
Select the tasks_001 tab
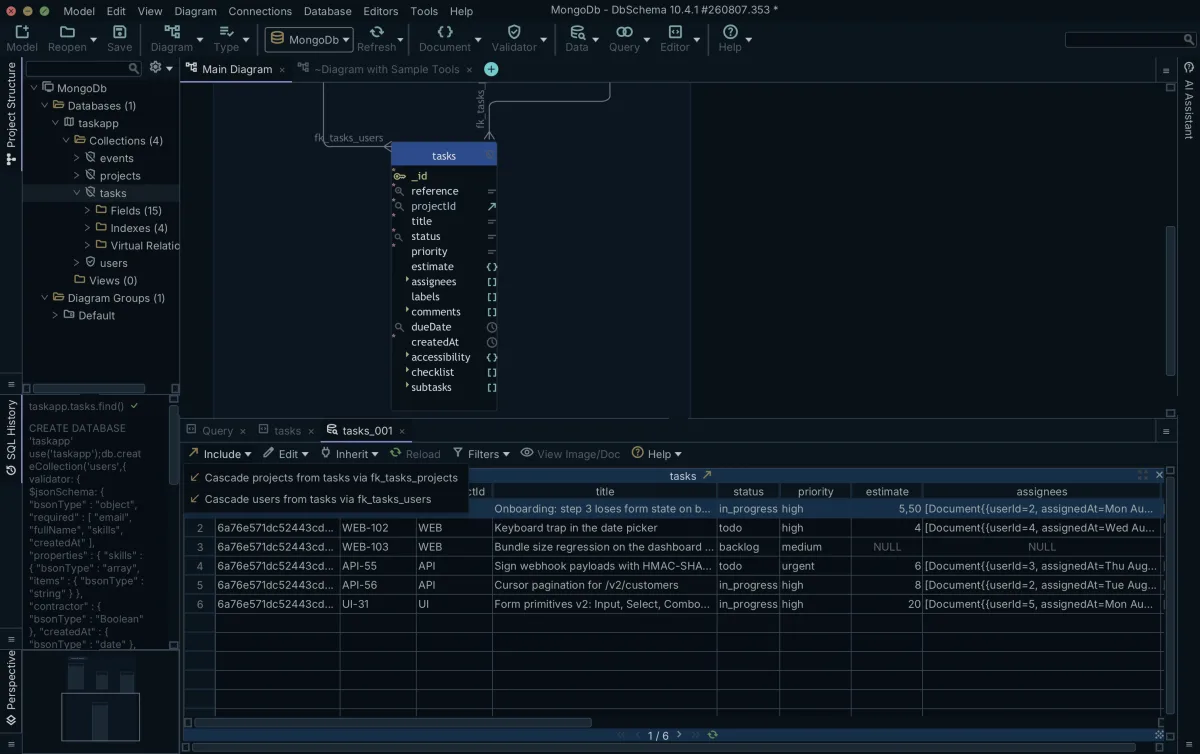(367, 431)
